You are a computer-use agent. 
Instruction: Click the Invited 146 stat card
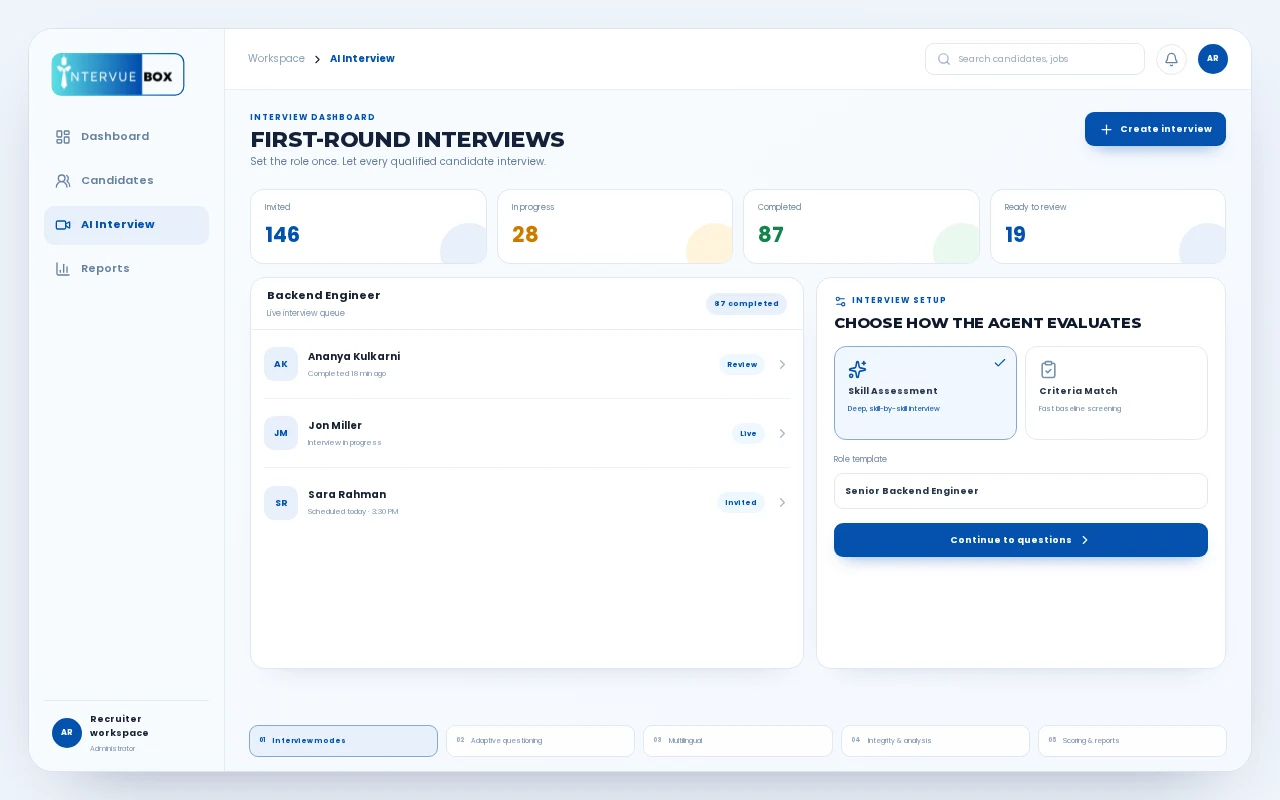(x=368, y=227)
